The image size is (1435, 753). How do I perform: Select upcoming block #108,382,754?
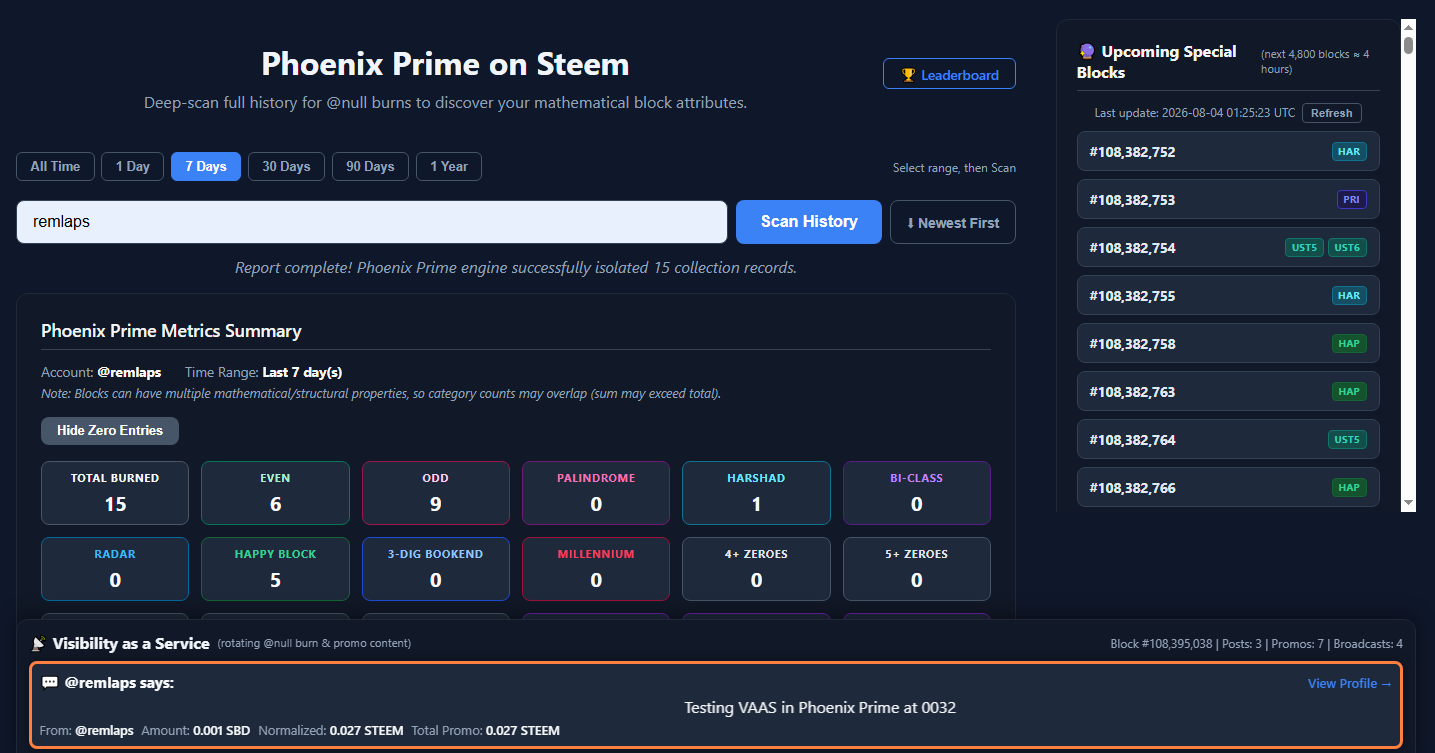tap(1228, 248)
